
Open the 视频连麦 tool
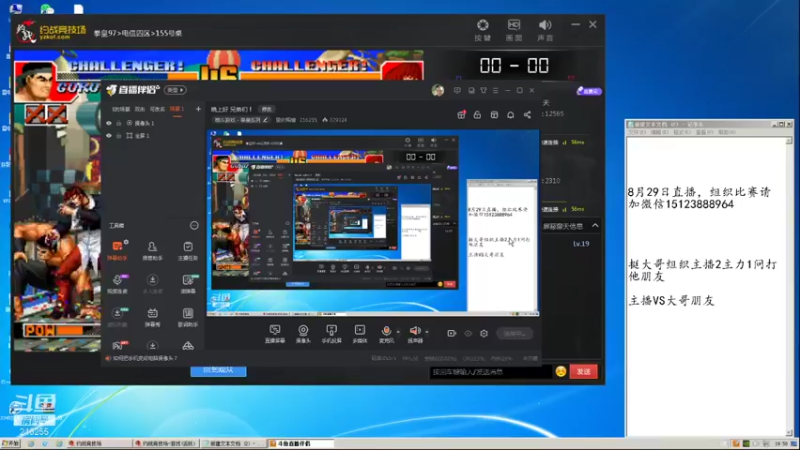pos(117,284)
